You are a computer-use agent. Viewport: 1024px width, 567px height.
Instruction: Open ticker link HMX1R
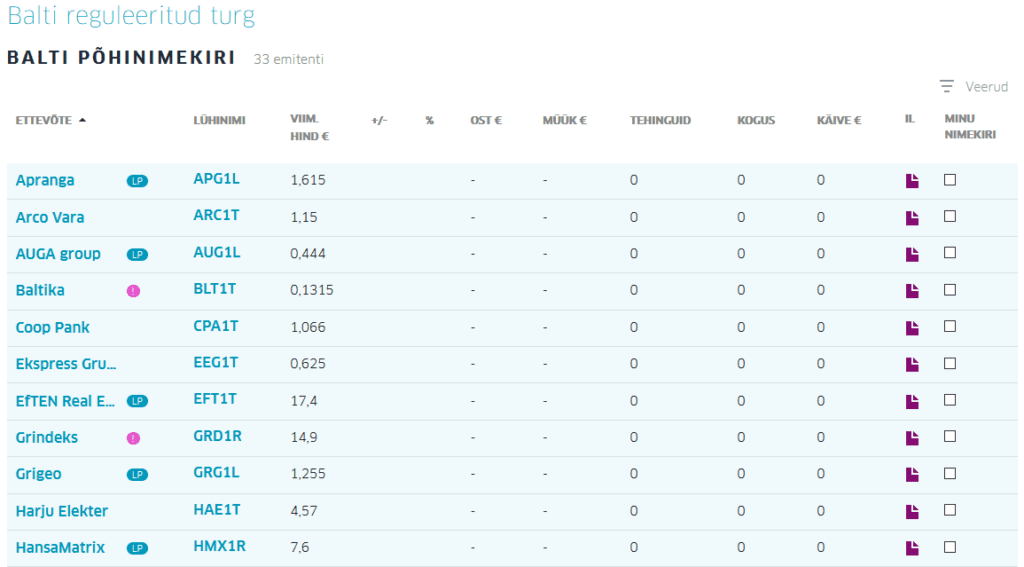pyautogui.click(x=219, y=546)
